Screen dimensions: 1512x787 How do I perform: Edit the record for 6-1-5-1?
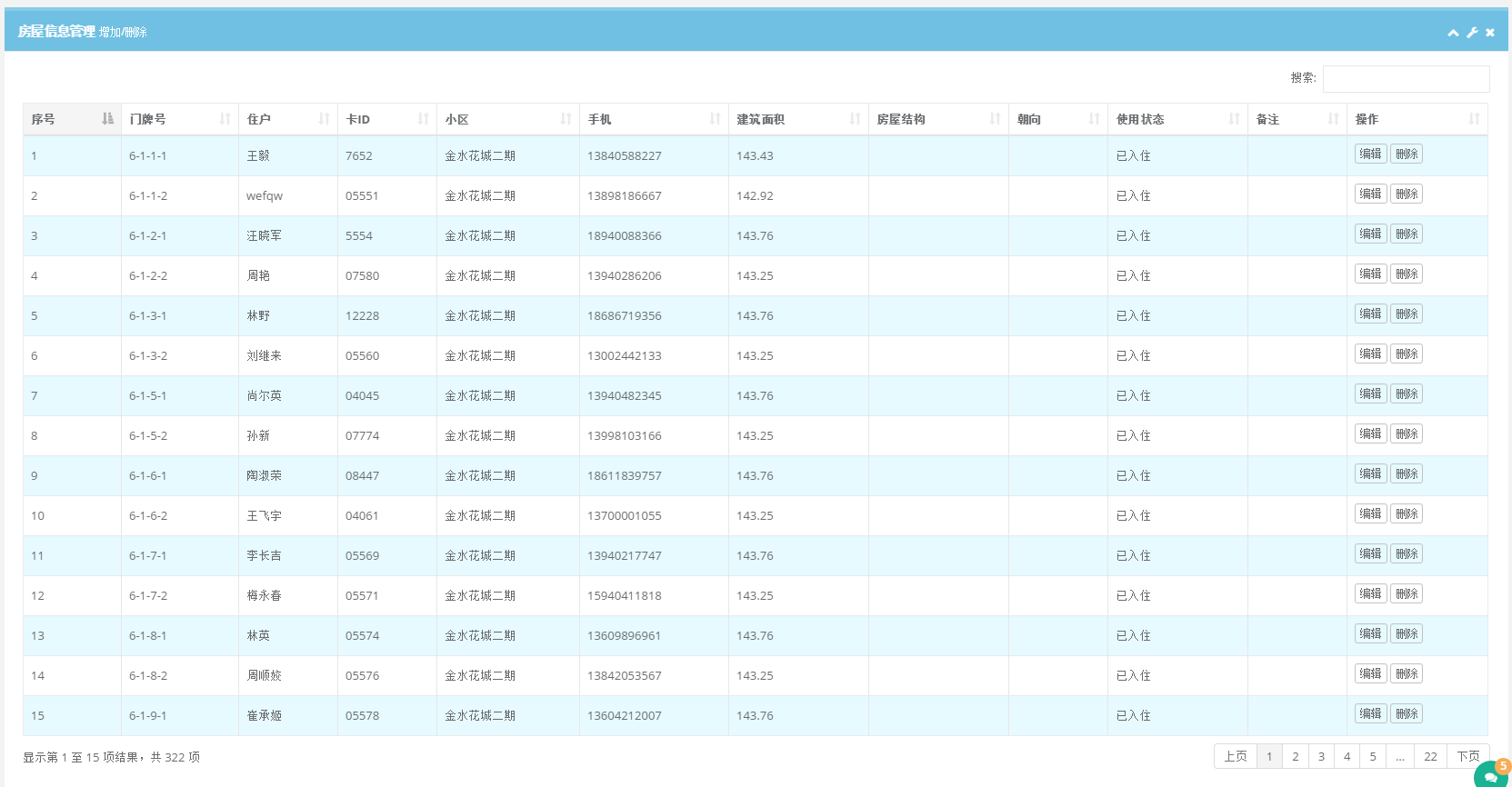click(x=1370, y=394)
